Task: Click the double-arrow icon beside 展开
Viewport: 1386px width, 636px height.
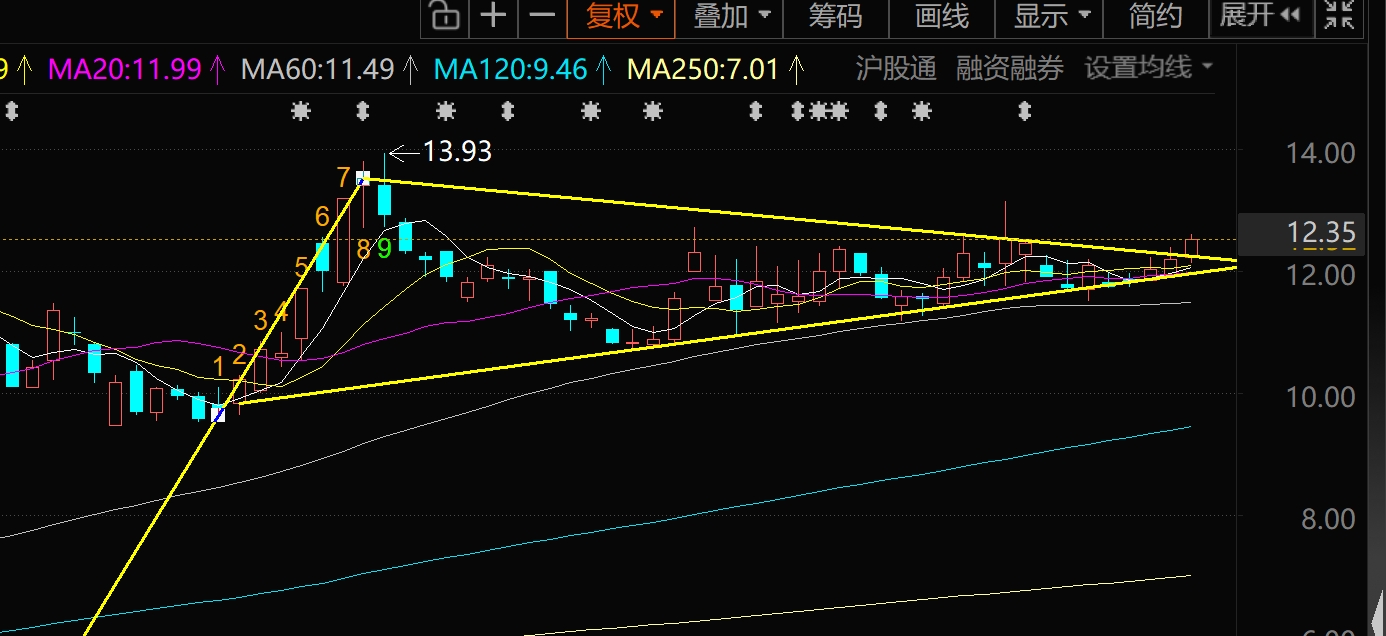Action: click(x=1290, y=16)
